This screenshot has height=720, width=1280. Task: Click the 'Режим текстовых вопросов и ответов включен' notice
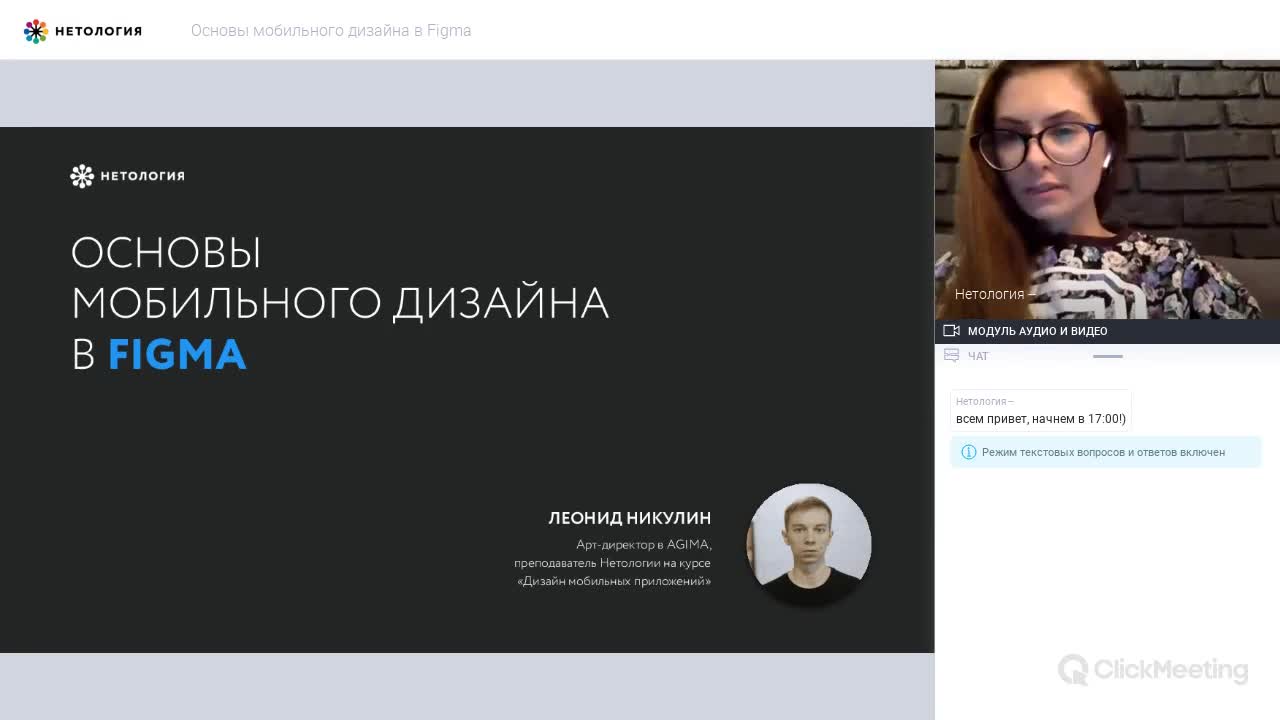point(1106,452)
